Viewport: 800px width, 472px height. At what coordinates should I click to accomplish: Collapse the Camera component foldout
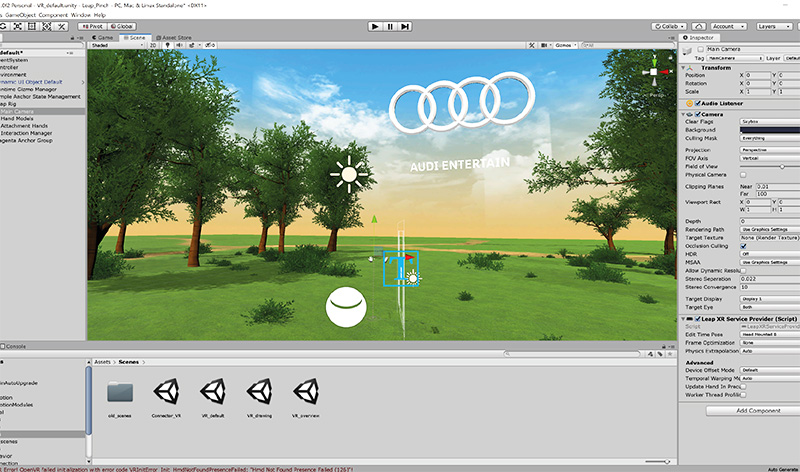click(684, 114)
